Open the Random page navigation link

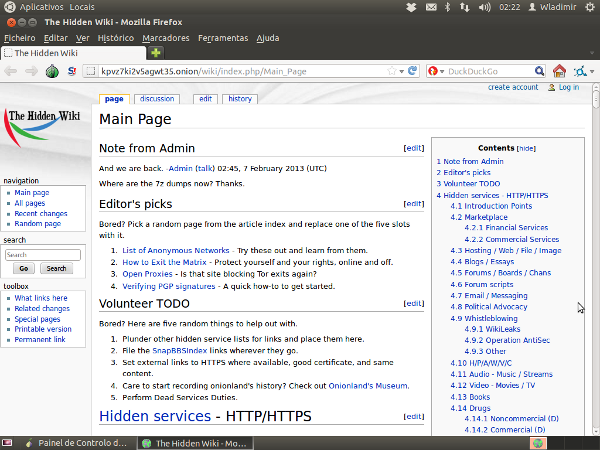click(x=38, y=223)
